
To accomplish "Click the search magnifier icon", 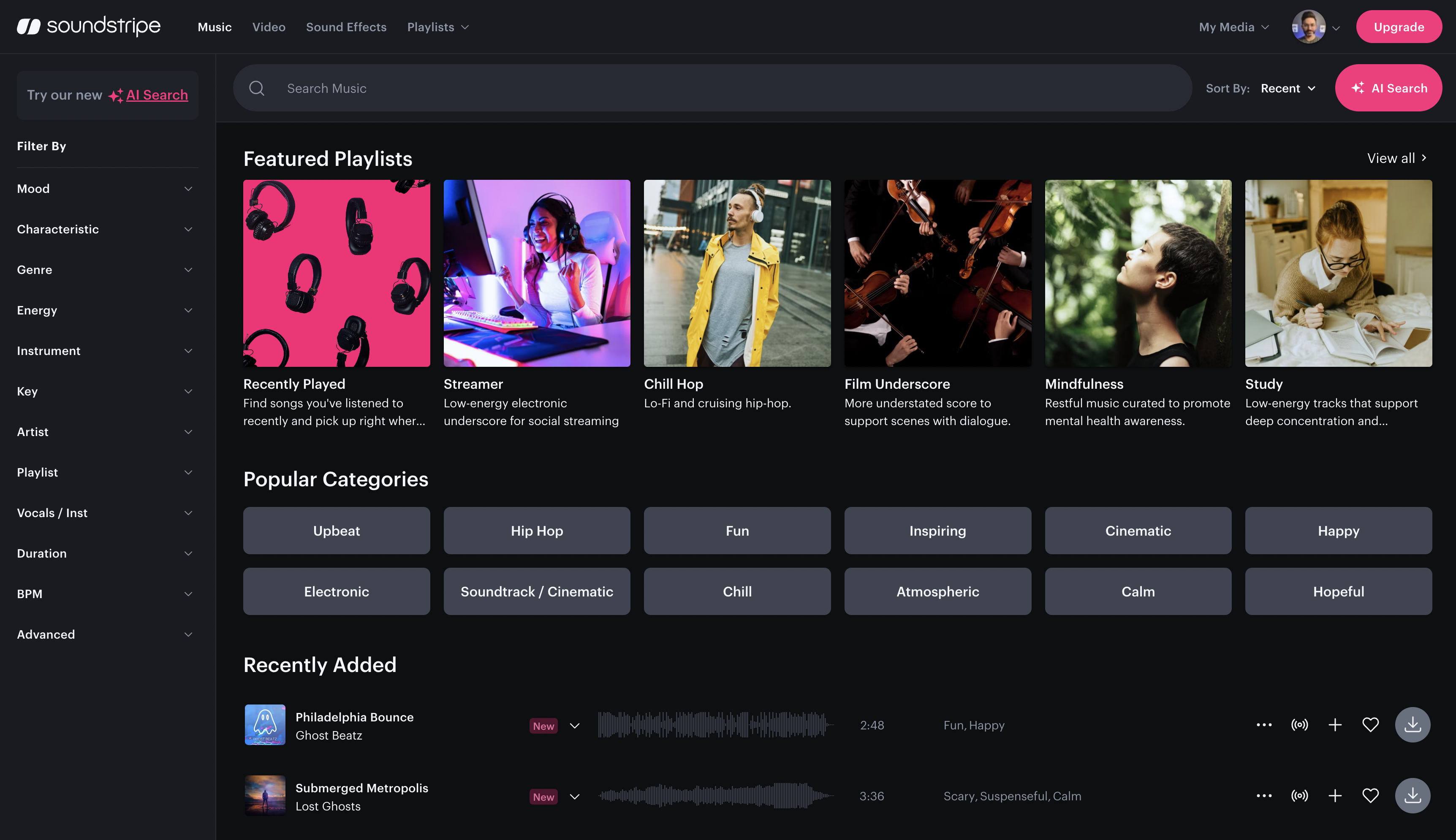I will [257, 88].
